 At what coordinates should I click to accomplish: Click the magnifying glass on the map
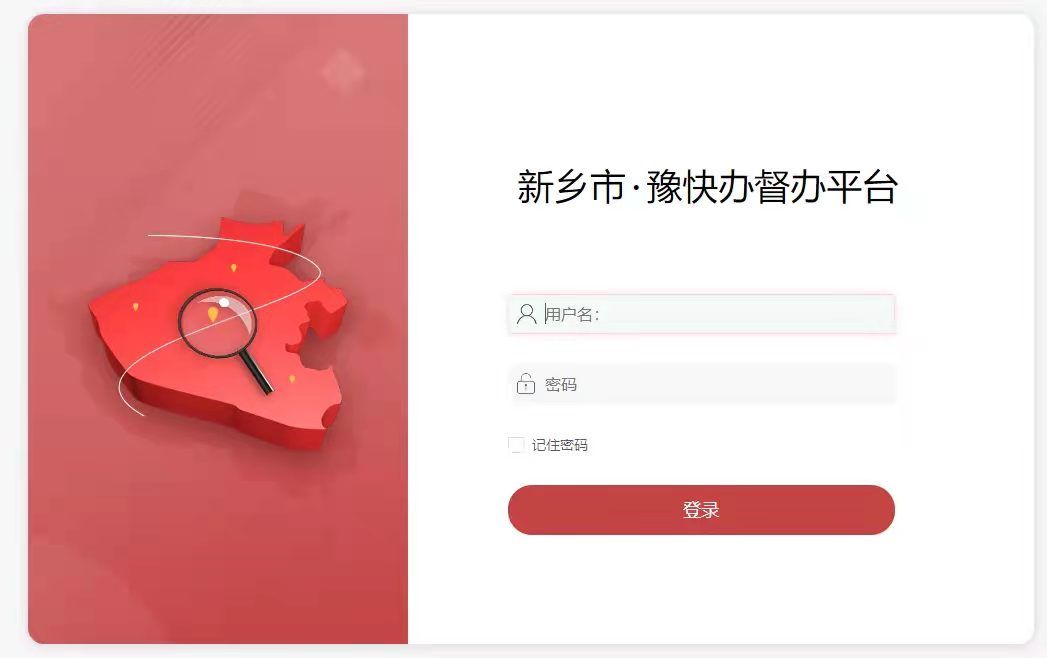[226, 339]
